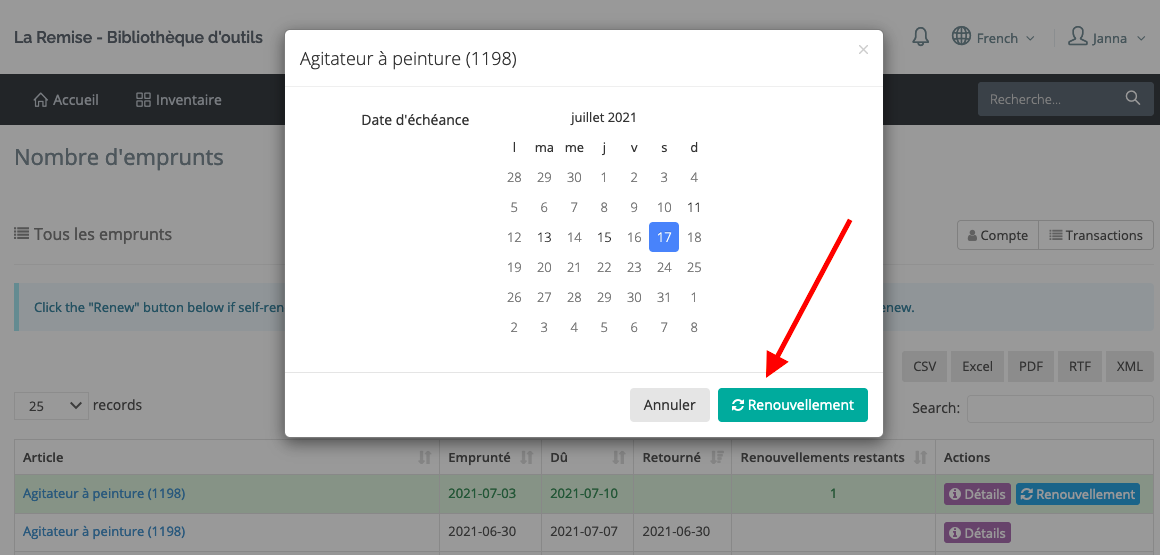Go to the Accueil menu item

tap(66, 100)
